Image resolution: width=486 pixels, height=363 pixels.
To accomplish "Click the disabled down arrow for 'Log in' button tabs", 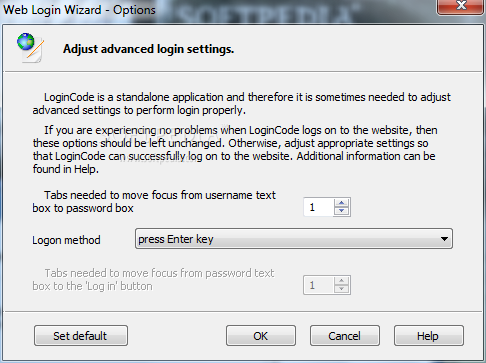I will [341, 289].
